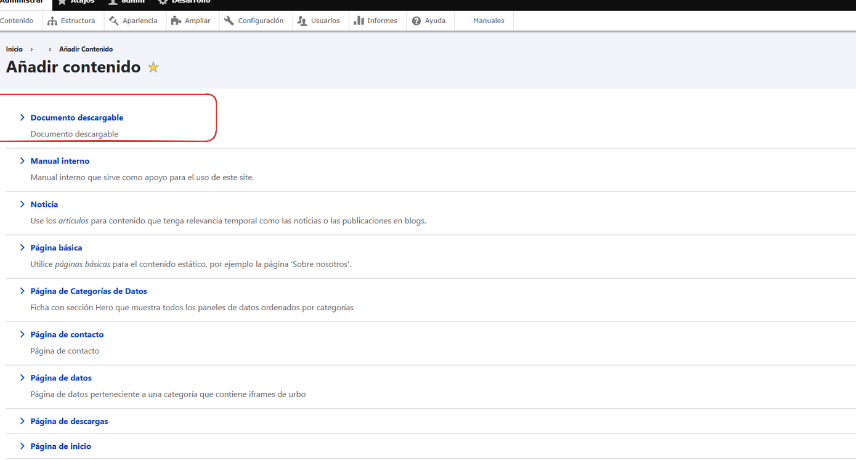Open the Página básica content type

[56, 247]
